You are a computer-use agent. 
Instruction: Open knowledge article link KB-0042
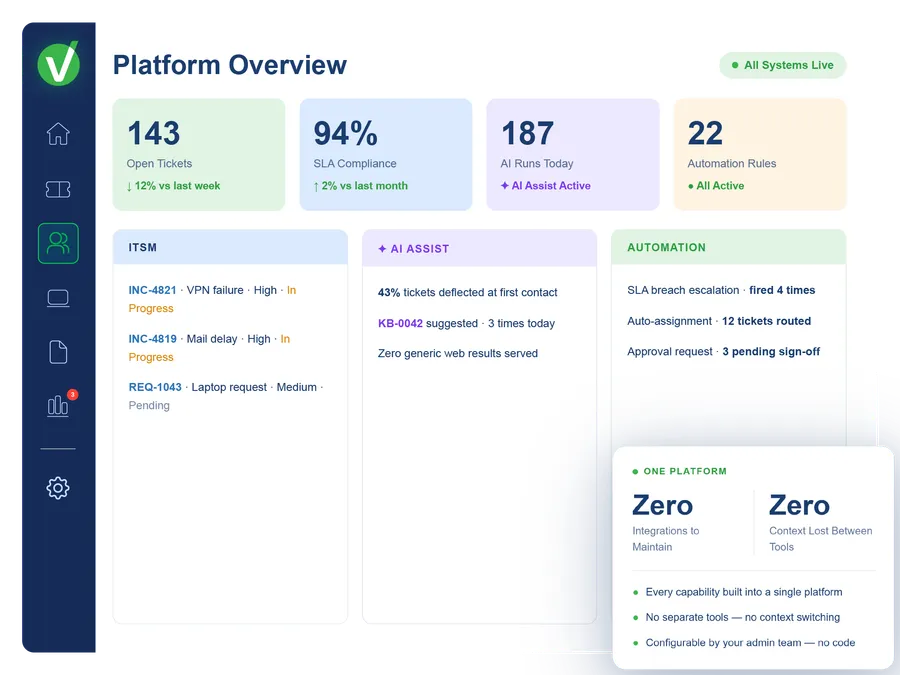click(400, 323)
